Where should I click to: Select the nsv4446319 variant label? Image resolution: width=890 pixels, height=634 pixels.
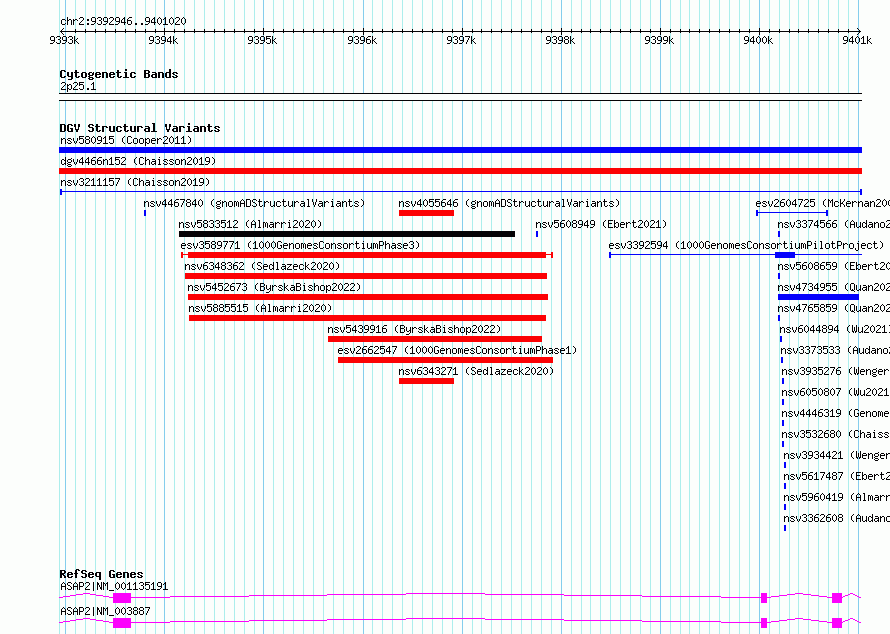[x=836, y=413]
